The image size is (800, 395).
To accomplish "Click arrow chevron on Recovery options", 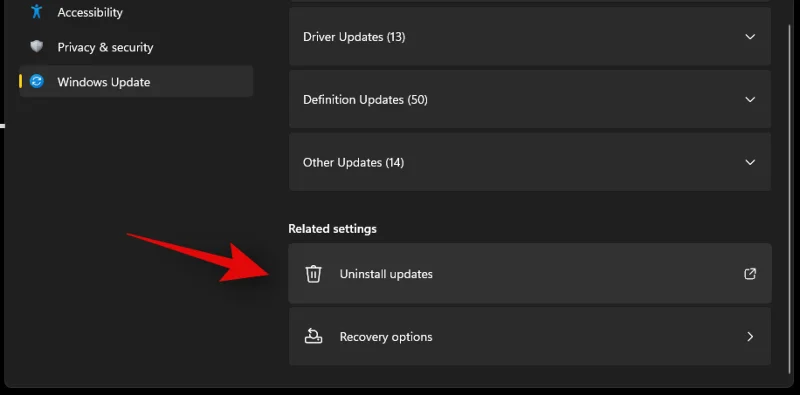I will click(750, 336).
